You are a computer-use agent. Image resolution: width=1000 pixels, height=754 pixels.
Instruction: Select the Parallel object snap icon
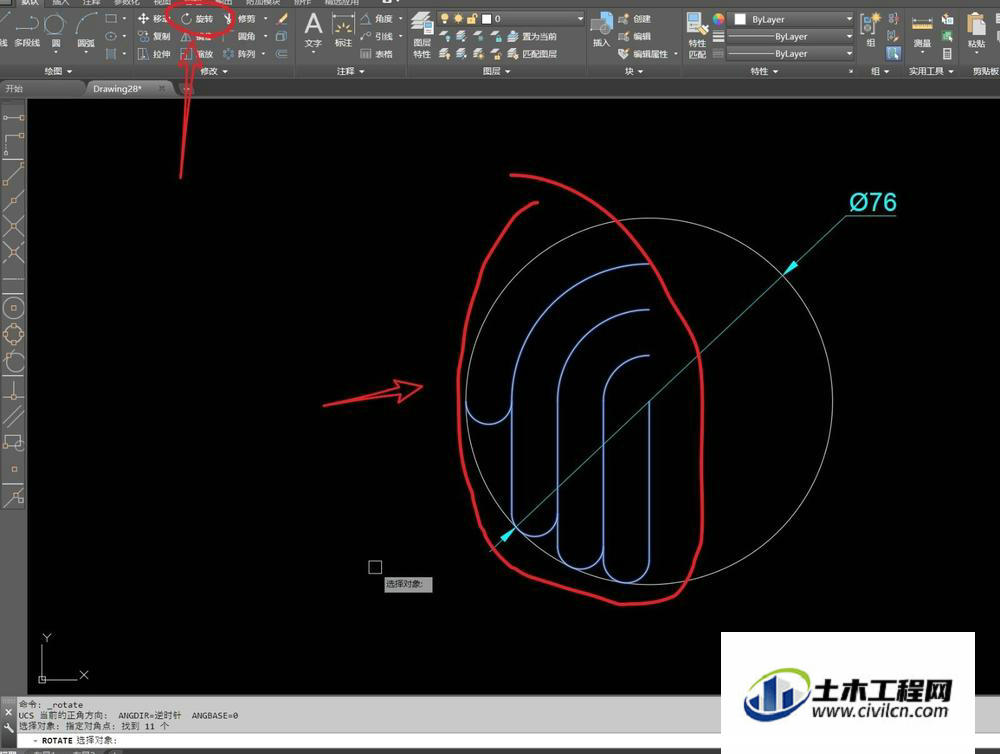click(13, 416)
